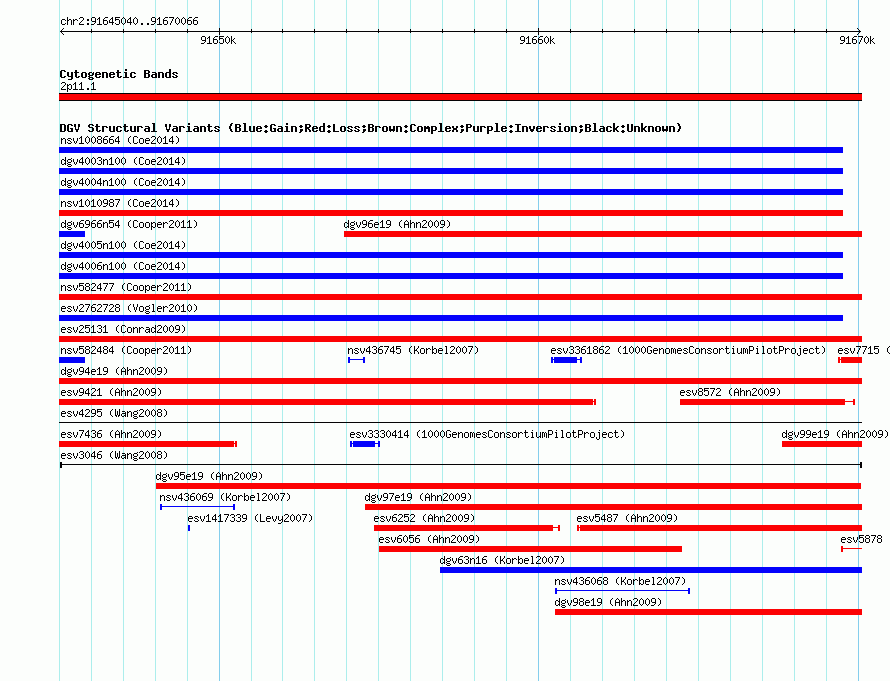Select the dgv63n16 (Korbel2007) blue bar

tap(651, 570)
